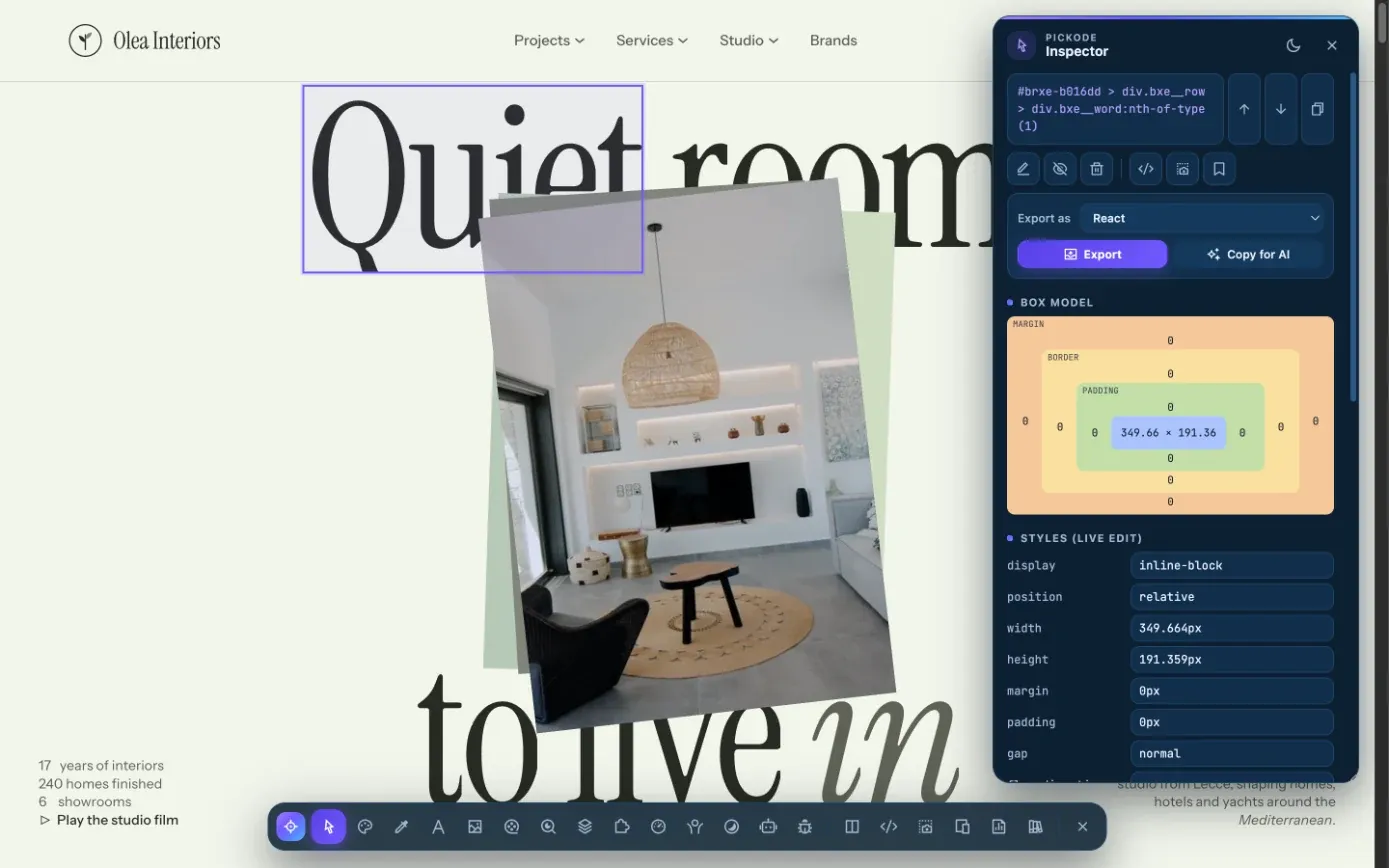Open the magnifier search tool
The height and width of the screenshot is (868, 1389).
[x=548, y=827]
